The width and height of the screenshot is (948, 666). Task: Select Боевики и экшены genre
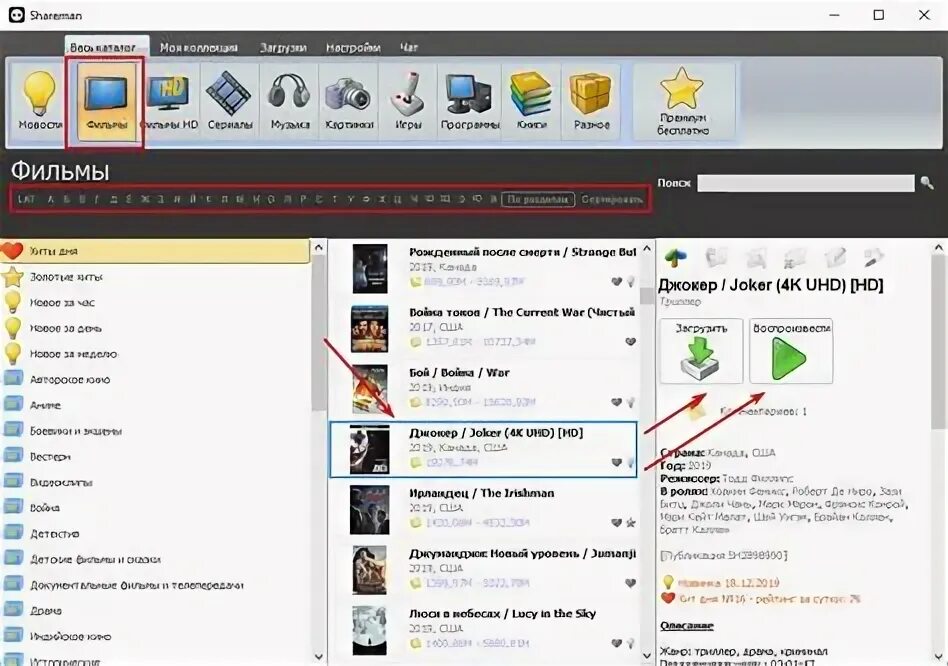[x=76, y=431]
